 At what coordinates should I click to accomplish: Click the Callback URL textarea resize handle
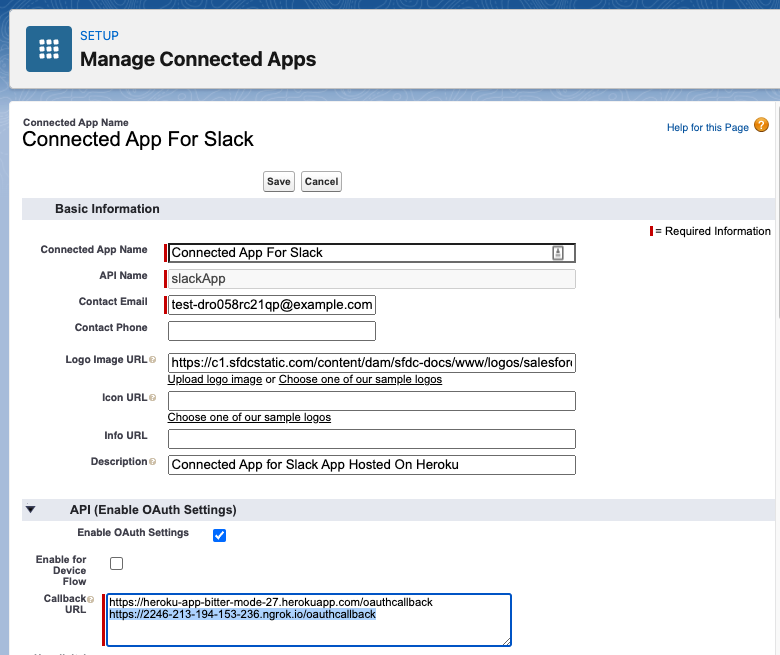point(506,642)
